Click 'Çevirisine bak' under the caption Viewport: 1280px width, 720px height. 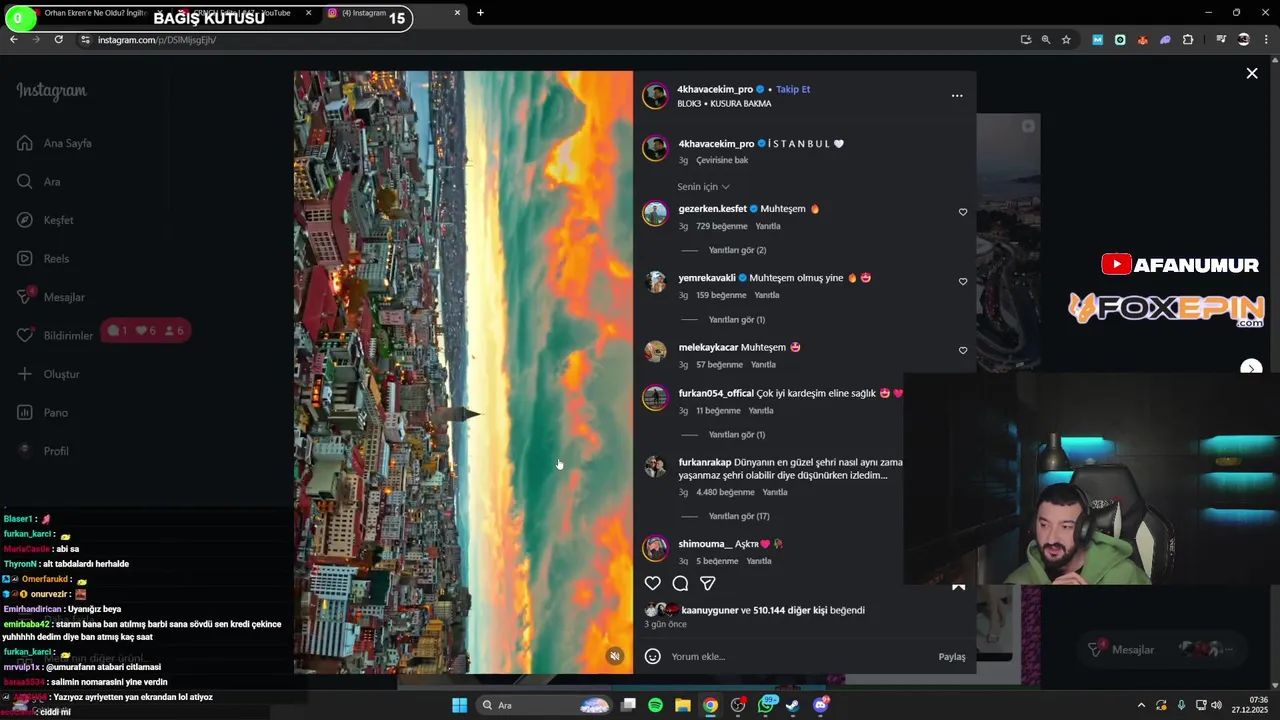pos(722,160)
